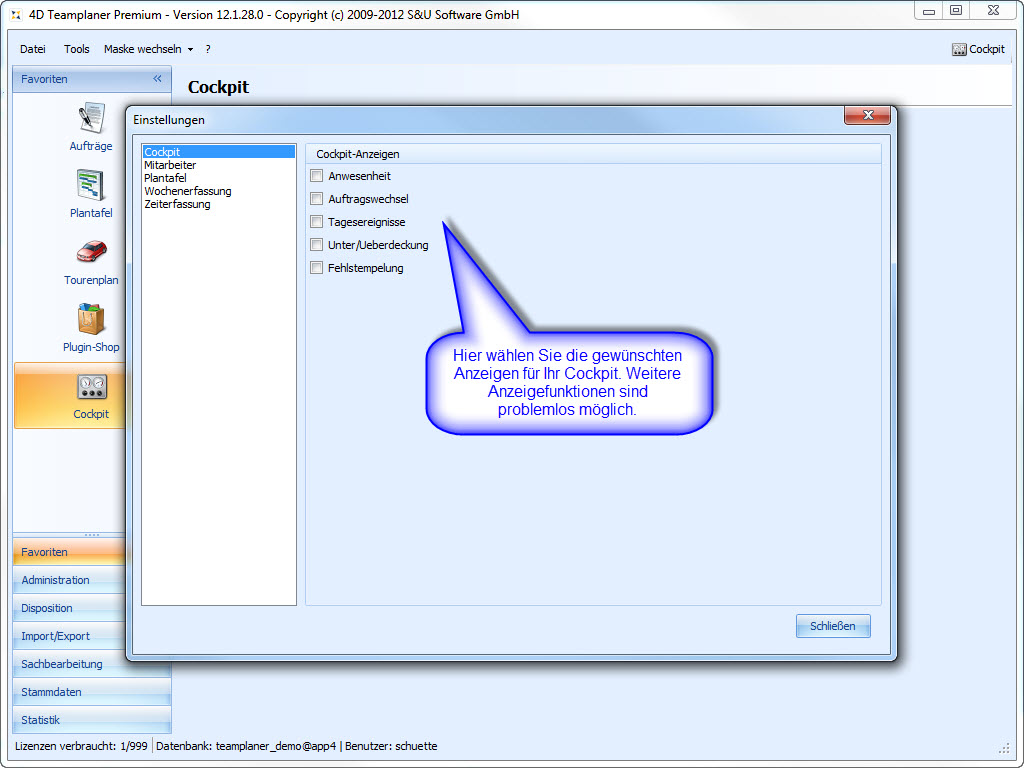Open the Plantafel icon in sidebar
Image resolution: width=1024 pixels, height=768 pixels.
click(91, 185)
